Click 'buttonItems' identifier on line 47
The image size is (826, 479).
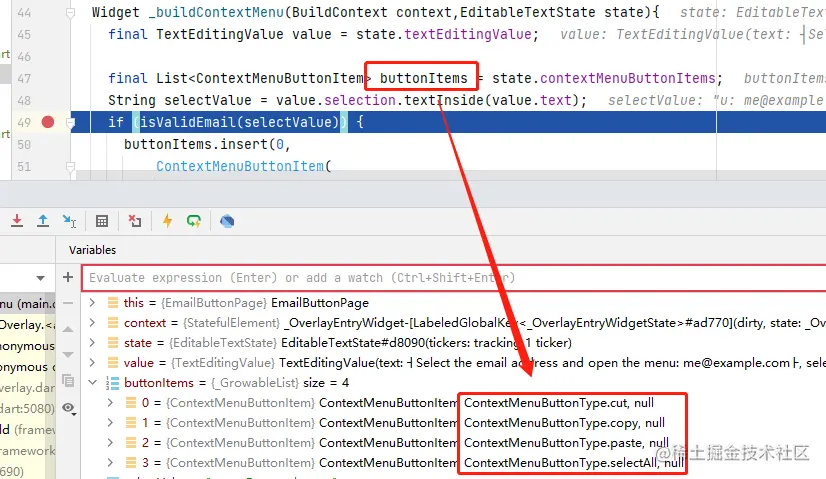click(424, 79)
